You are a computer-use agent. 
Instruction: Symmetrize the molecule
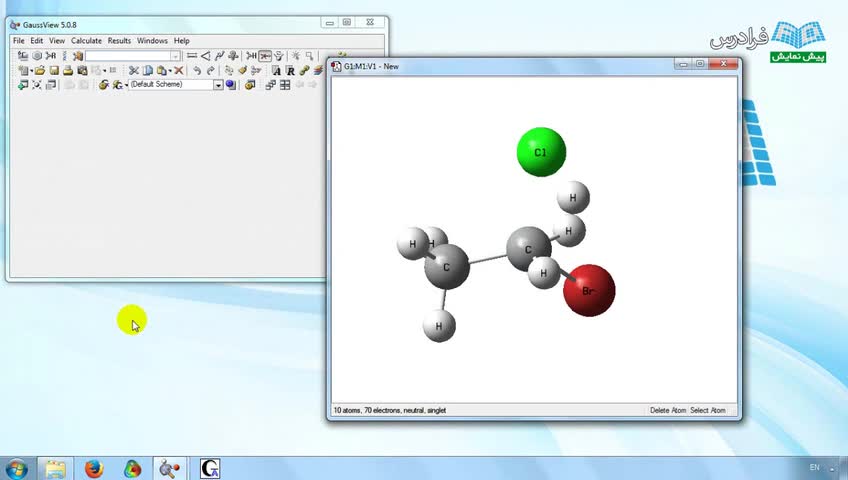[x=256, y=70]
